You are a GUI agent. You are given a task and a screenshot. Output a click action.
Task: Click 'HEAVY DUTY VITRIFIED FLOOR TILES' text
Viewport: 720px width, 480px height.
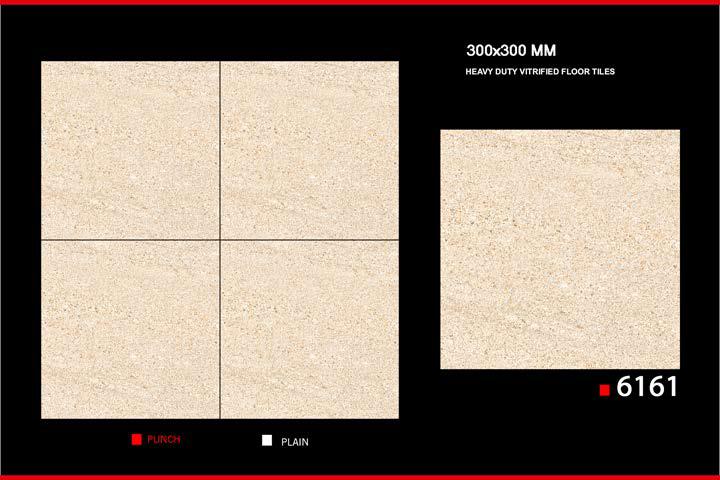pos(540,72)
